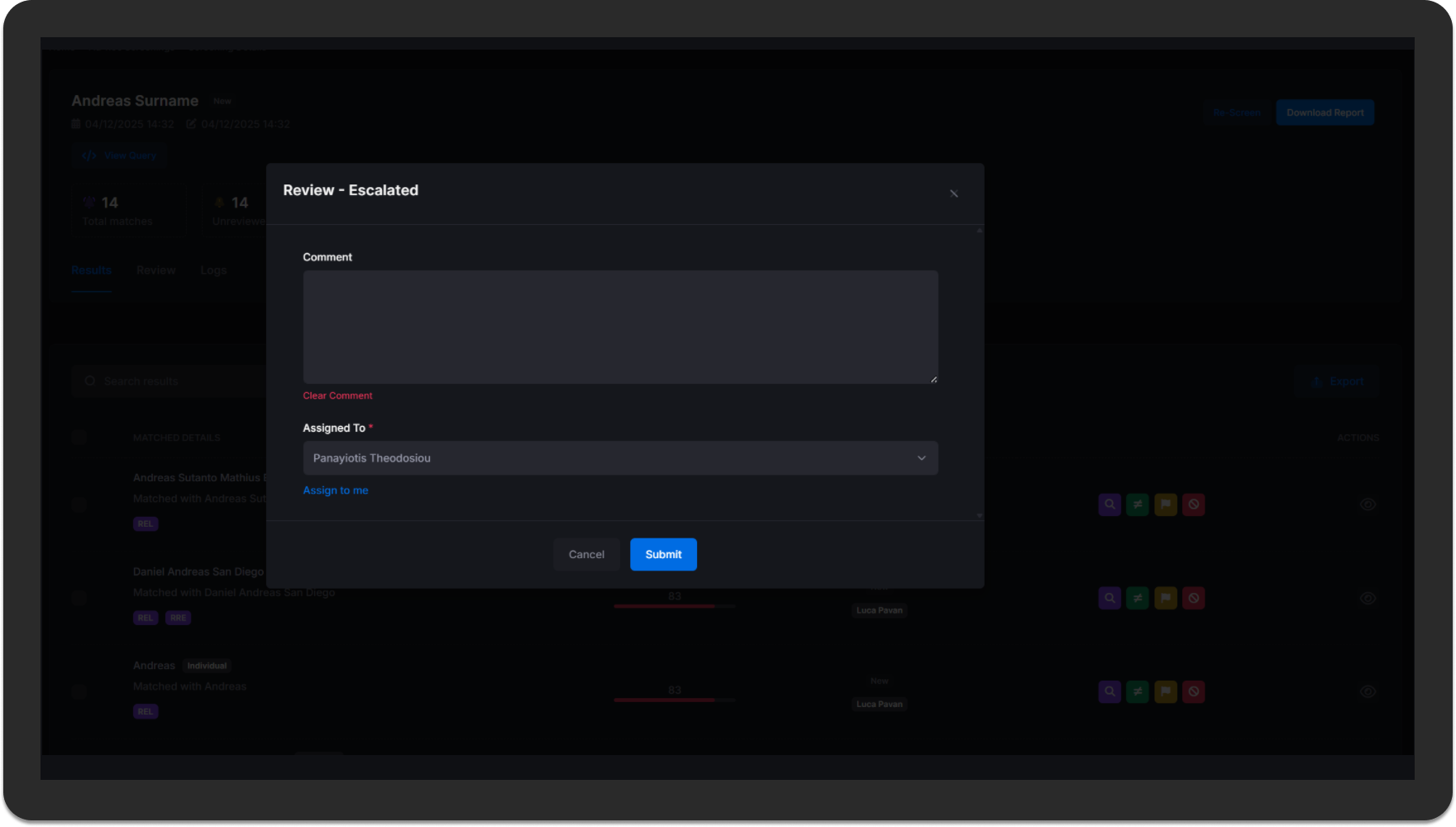Toggle the eye visibility icon on the Andreas row
Screen dimensions: 1456x827
click(x=1368, y=691)
